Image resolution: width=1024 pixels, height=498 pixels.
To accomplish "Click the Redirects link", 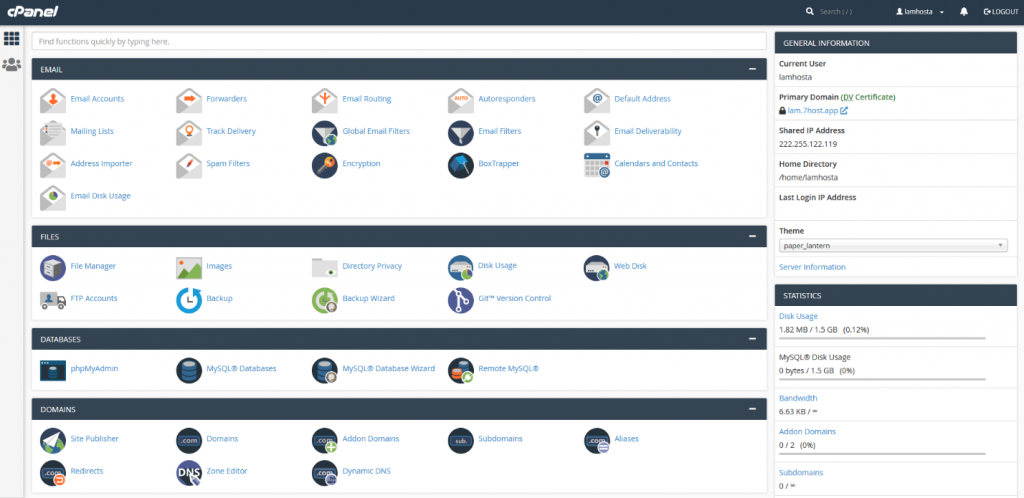I will coord(87,471).
